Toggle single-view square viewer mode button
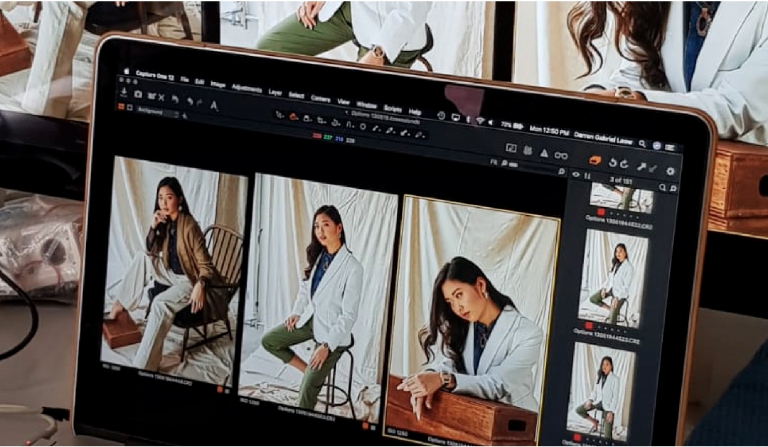 pyautogui.click(x=130, y=107)
